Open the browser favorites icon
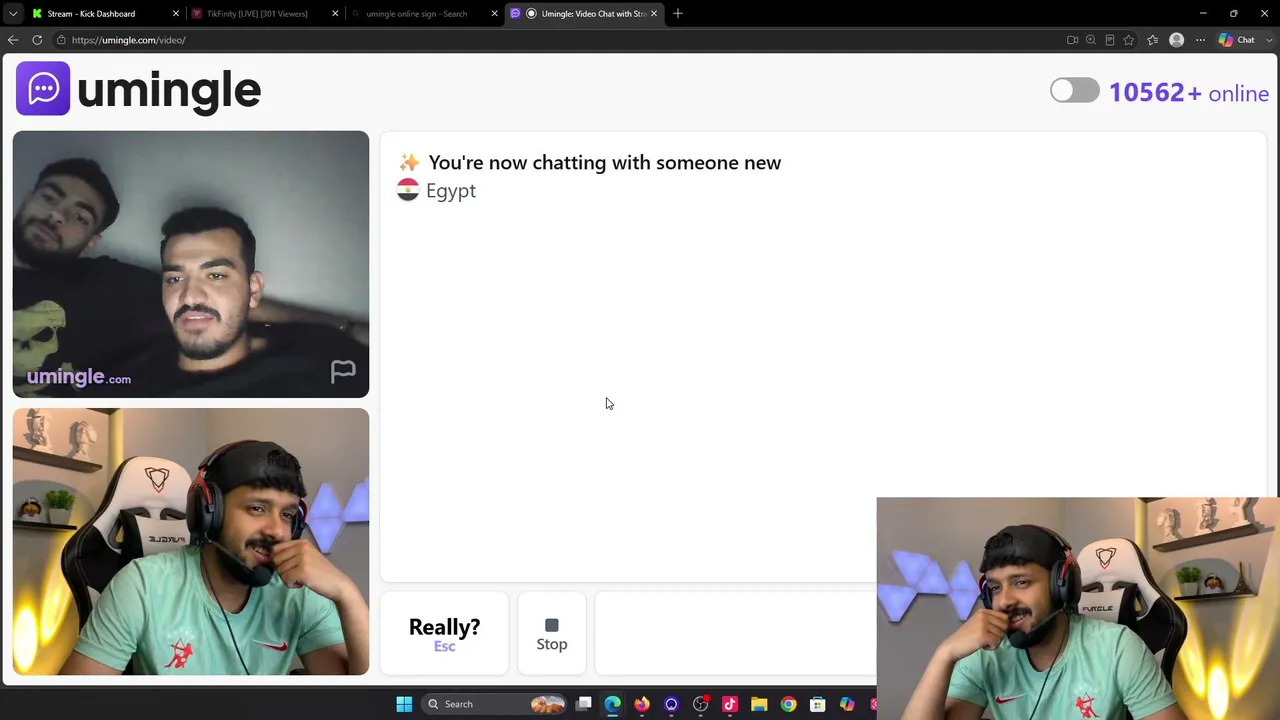 coord(1153,40)
